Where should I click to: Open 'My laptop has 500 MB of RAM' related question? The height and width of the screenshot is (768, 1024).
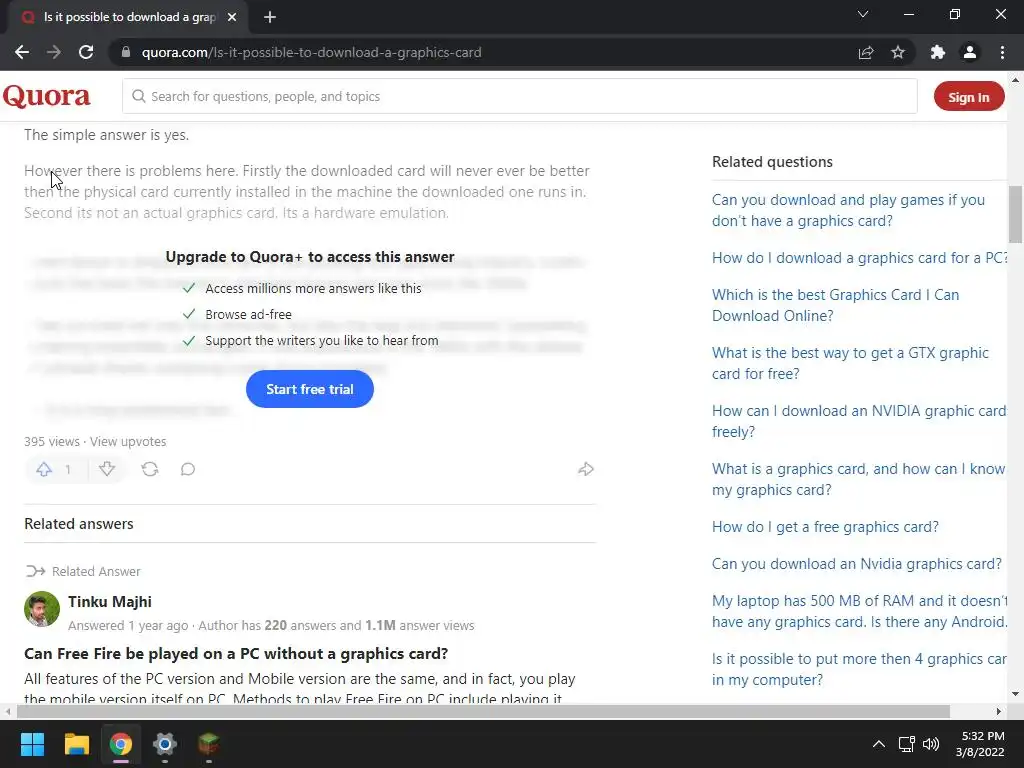point(859,611)
